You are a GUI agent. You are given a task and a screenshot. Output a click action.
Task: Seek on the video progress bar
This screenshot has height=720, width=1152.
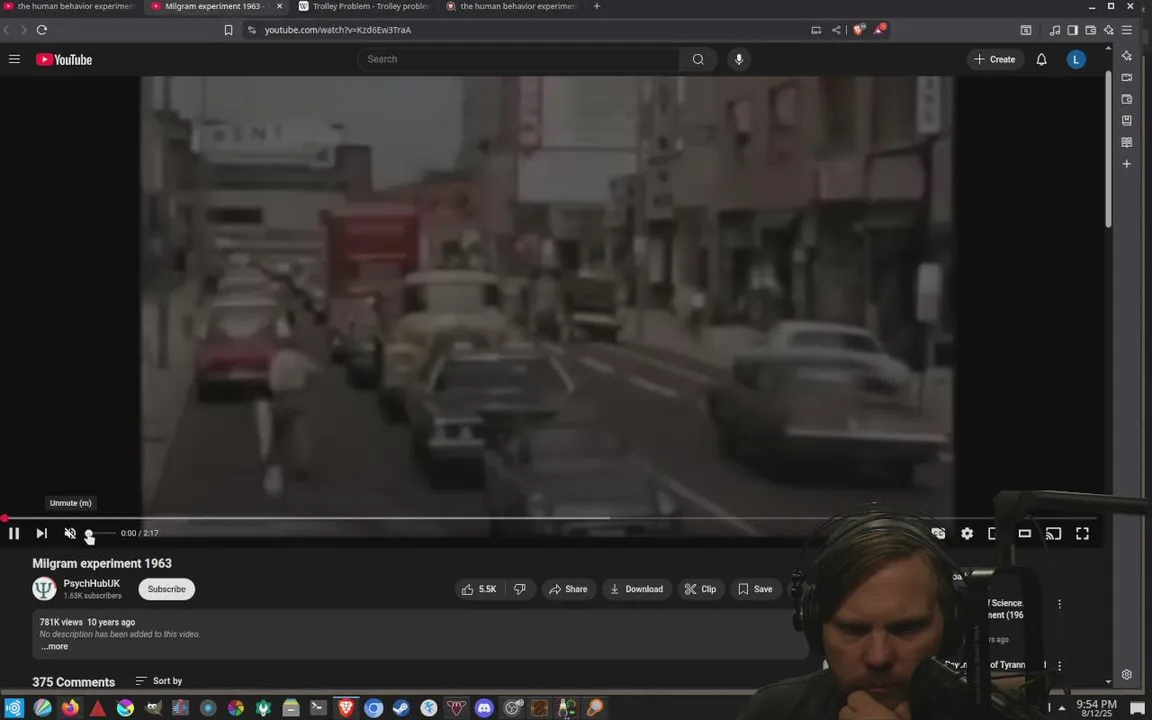click(x=549, y=518)
